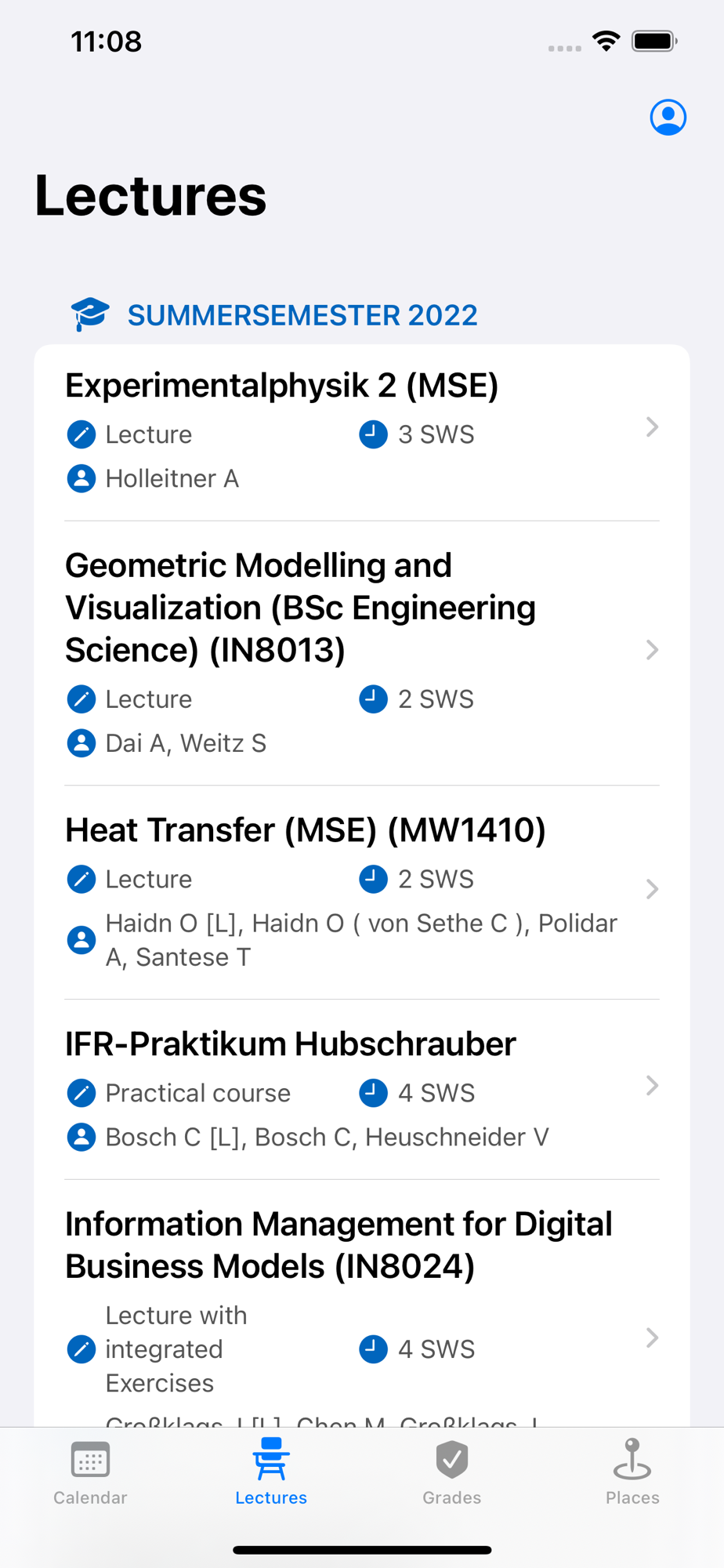The image size is (724, 1568).
Task: Open IFR-Praktikum Hubschrauber chevron
Action: pyautogui.click(x=652, y=1086)
